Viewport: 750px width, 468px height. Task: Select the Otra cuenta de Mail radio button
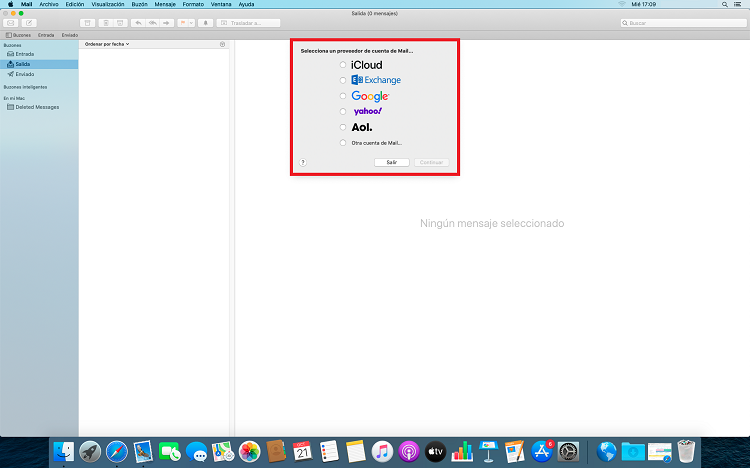342,143
